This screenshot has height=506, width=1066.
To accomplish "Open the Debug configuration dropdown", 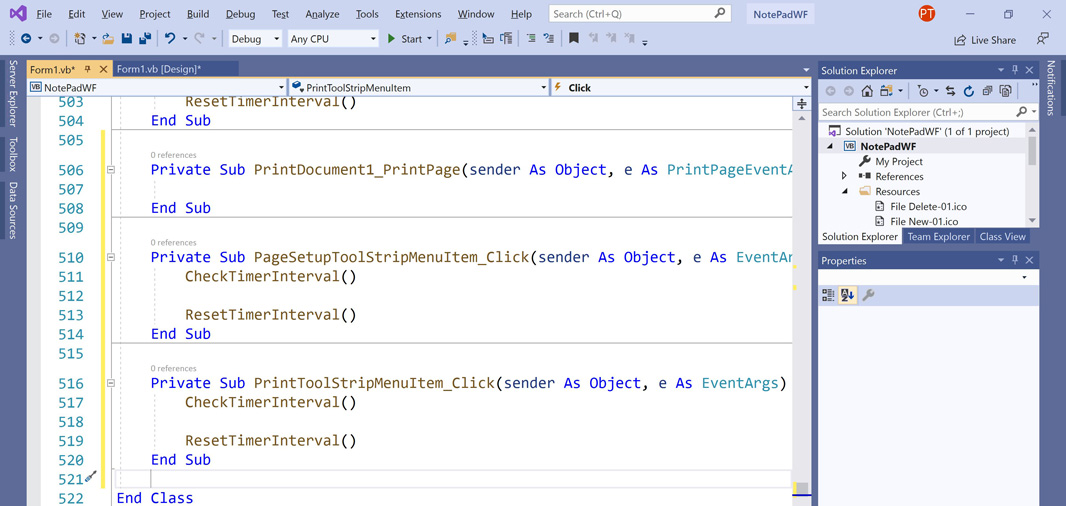I will pos(255,39).
